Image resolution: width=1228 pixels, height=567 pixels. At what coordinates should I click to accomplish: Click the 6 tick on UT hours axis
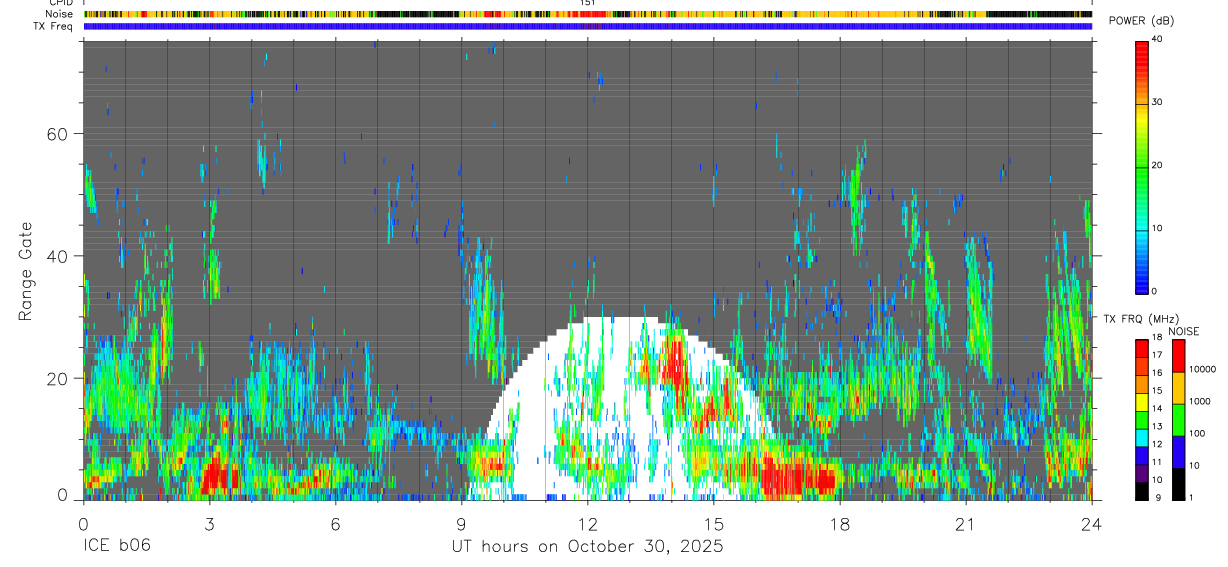tap(335, 523)
